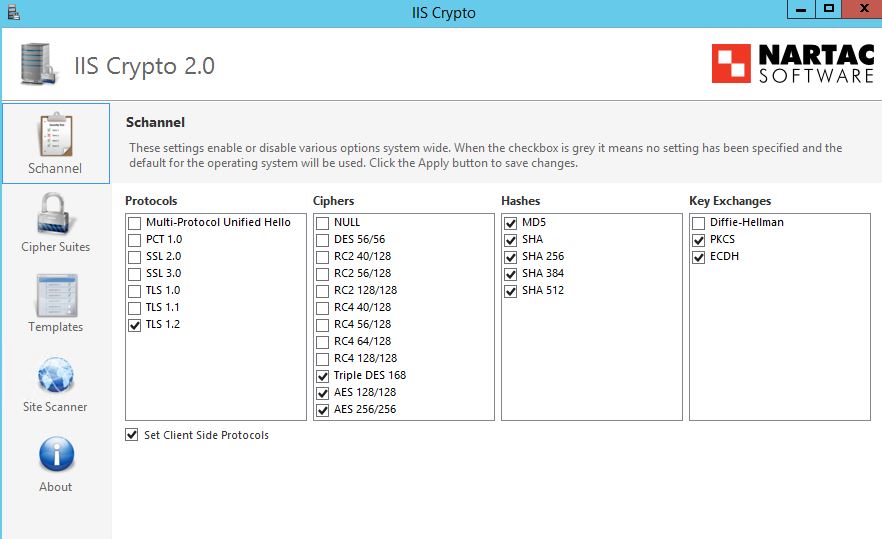Toggle the RC2 40/128 cipher checkbox
The image size is (882, 539).
pos(322,257)
